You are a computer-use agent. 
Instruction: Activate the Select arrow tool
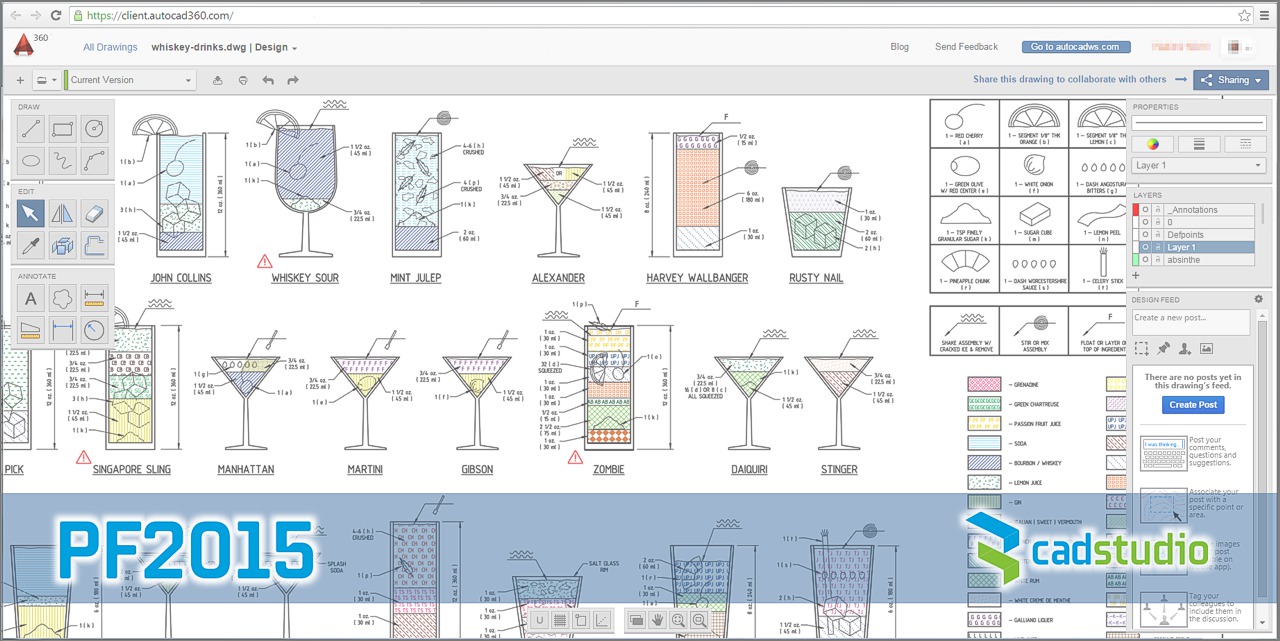pos(31,213)
